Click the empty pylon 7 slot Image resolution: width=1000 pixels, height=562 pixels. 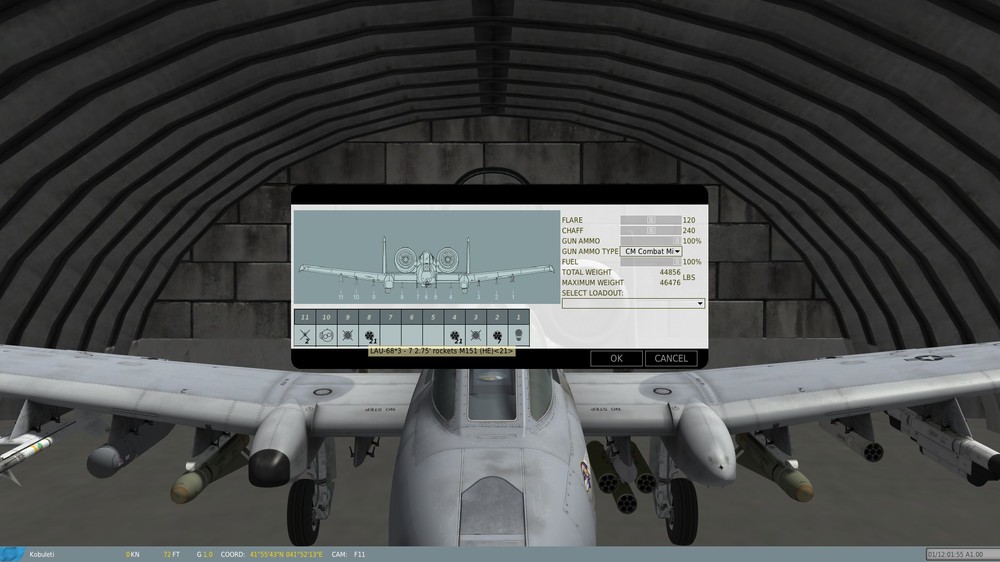pyautogui.click(x=390, y=335)
